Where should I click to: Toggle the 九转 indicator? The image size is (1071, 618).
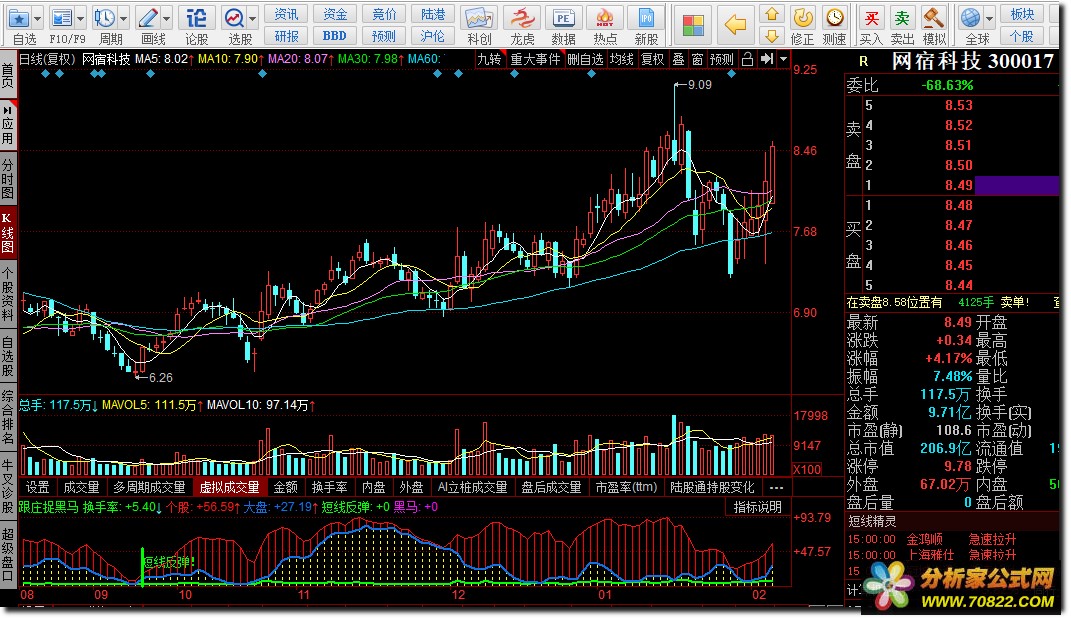[489, 59]
